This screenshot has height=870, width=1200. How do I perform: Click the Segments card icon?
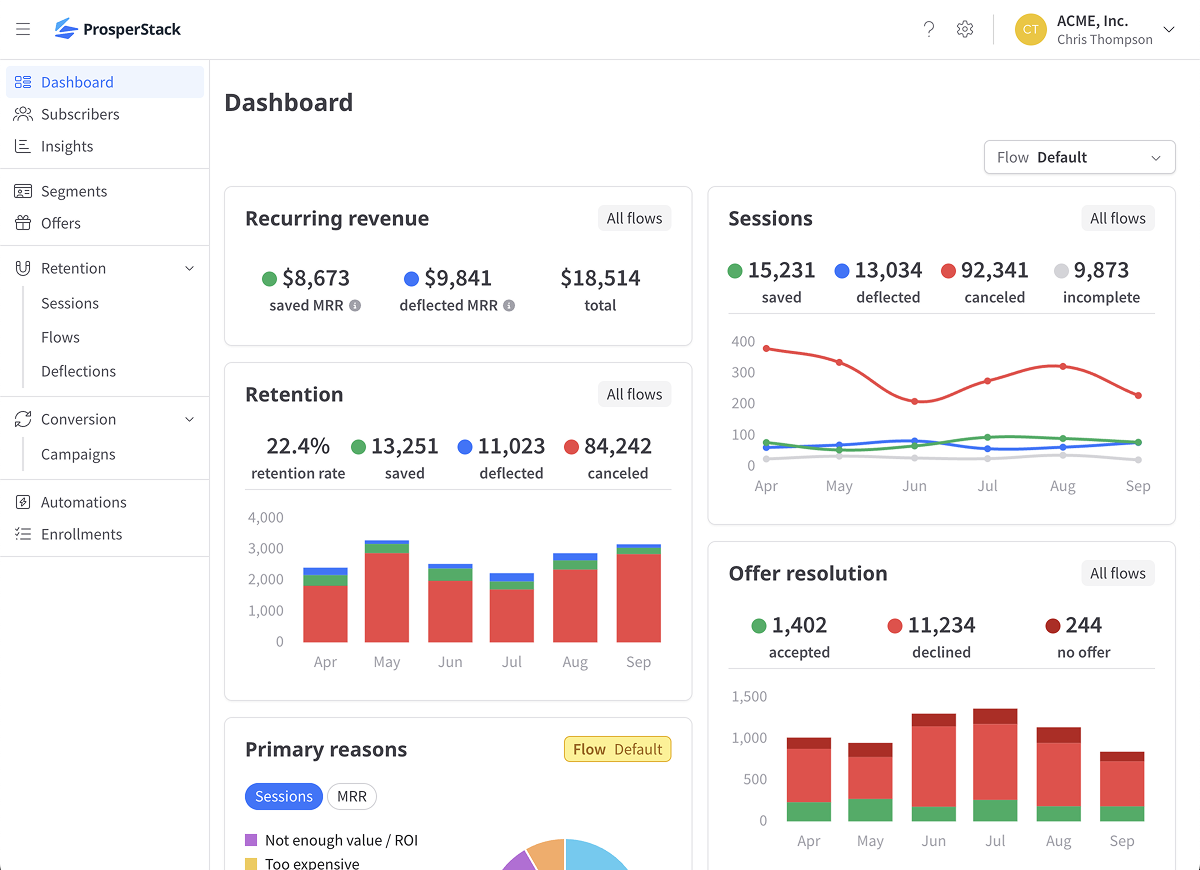coord(23,191)
